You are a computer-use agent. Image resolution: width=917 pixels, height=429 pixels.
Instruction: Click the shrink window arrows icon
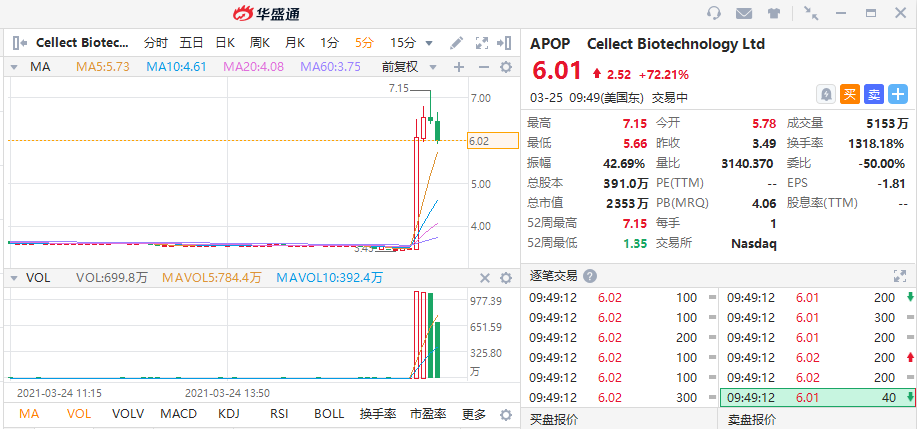[x=811, y=13]
